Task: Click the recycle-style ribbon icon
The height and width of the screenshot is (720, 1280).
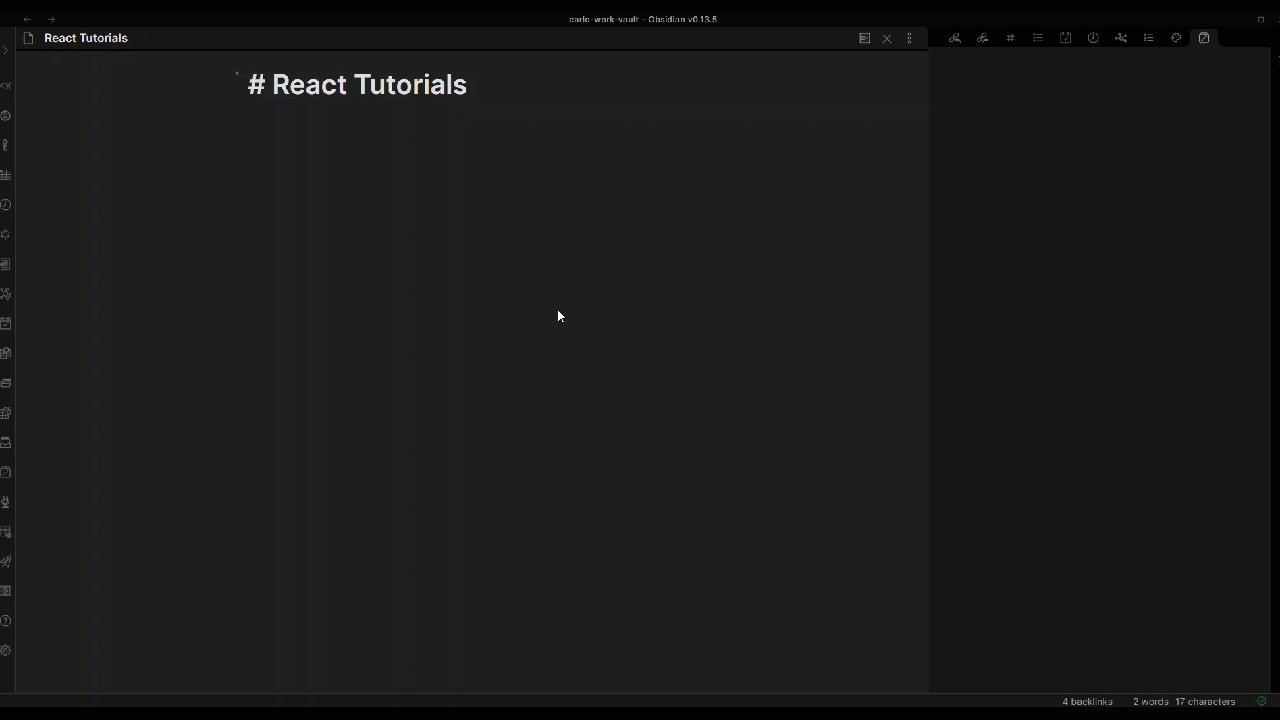Action: [x=5, y=235]
